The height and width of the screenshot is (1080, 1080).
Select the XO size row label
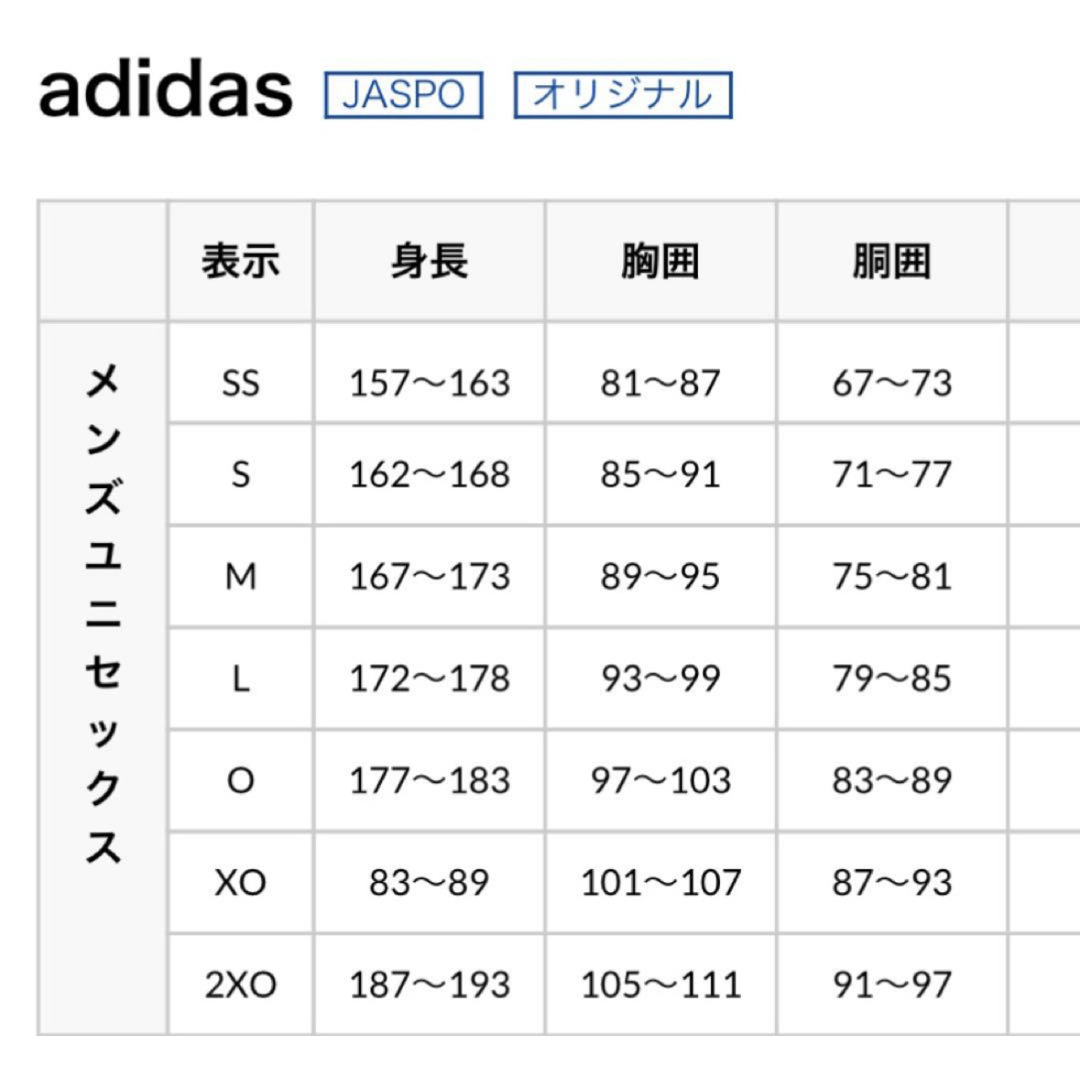click(240, 882)
